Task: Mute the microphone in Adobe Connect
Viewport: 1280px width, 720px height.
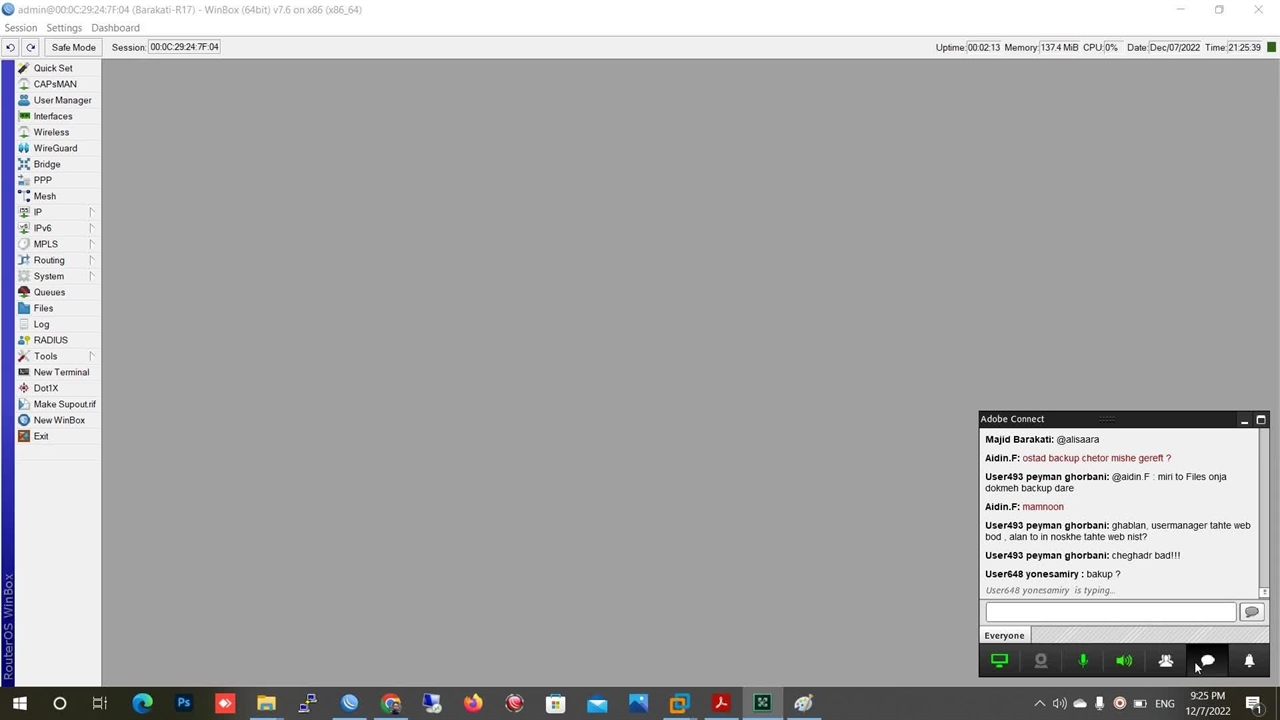Action: coord(1083,661)
